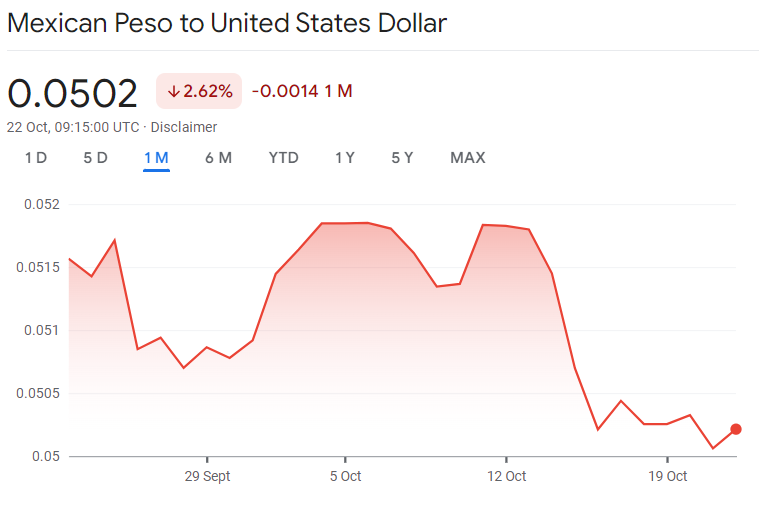Choose the 1 Y range tab
This screenshot has width=759, height=508.
coord(345,158)
